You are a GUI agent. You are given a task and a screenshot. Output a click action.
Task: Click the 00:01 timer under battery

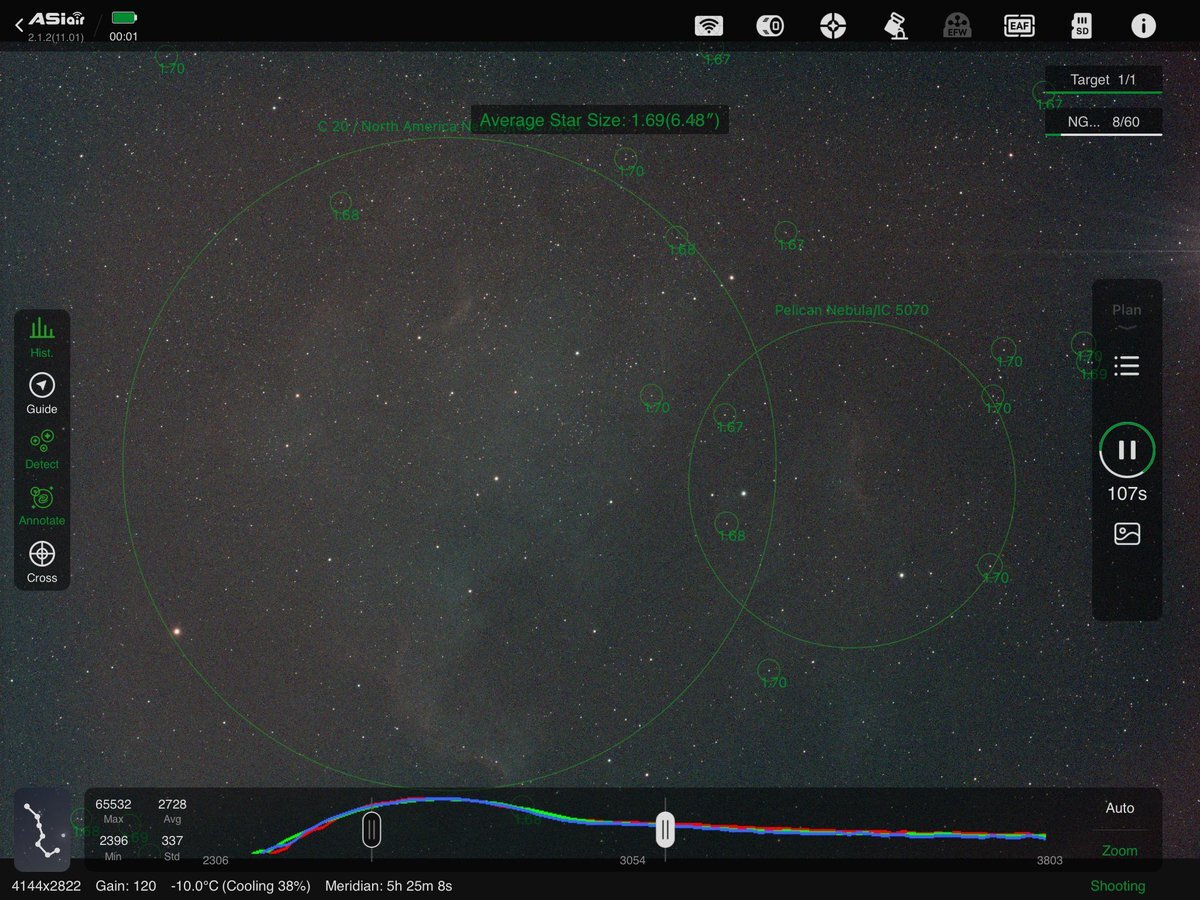[123, 36]
